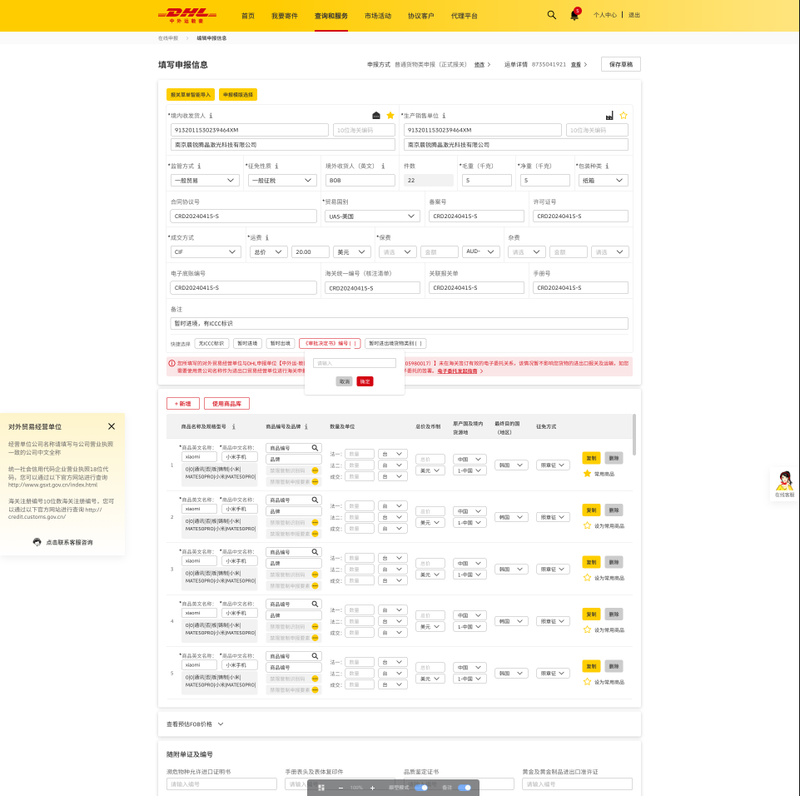Screen dimensions: 800x796
Task: Click the filled star beside 境内收发货人
Action: [390, 115]
